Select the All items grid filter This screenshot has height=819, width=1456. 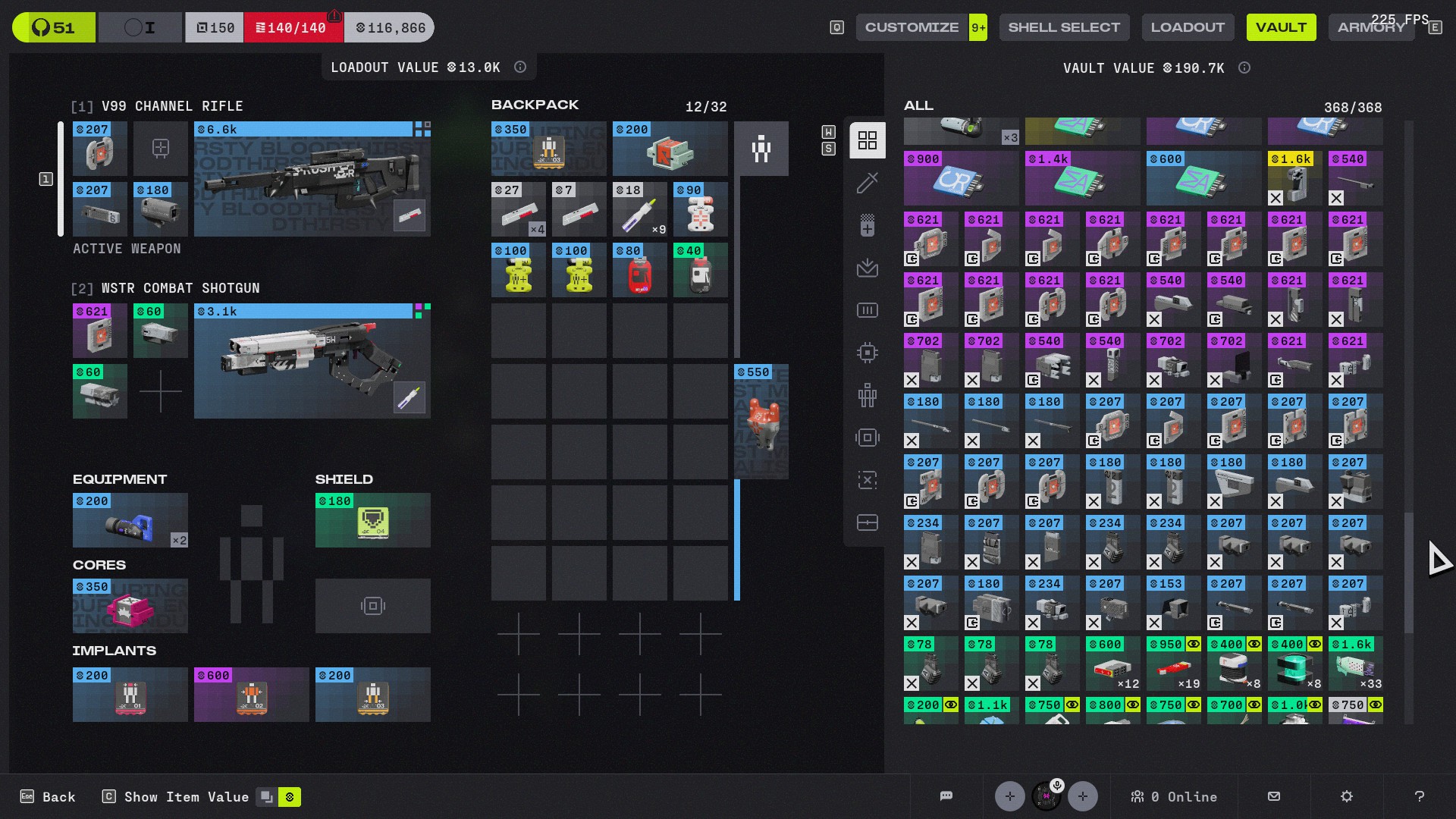pyautogui.click(x=868, y=140)
